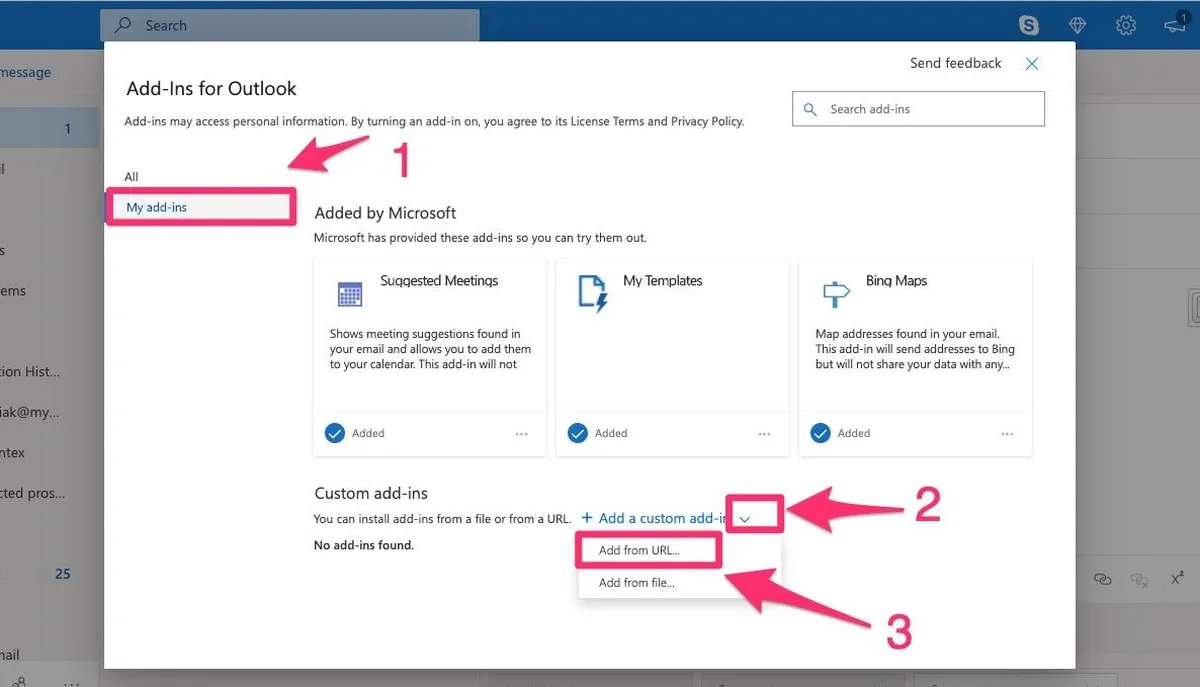Click the Custom add-ins heading
The image size is (1200, 687).
[371, 493]
